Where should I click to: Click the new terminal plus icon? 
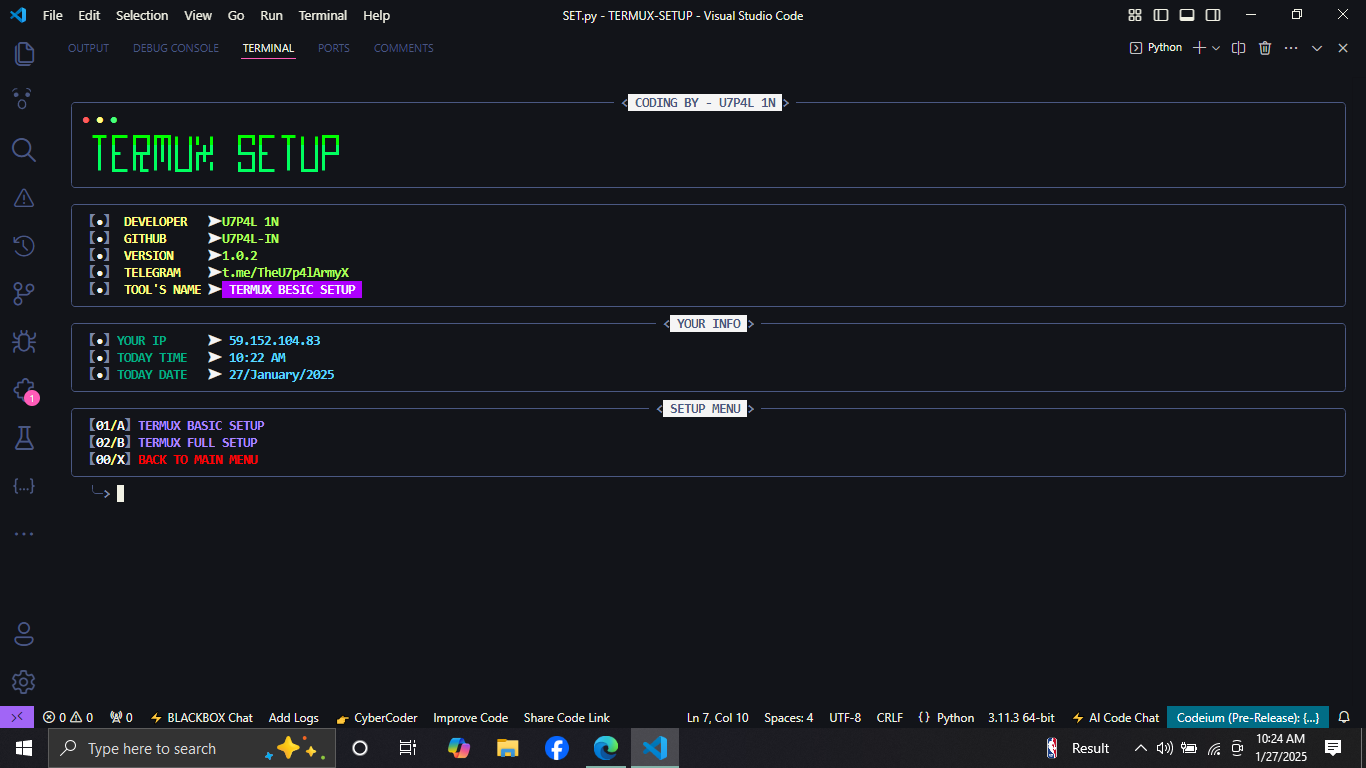coord(1200,48)
